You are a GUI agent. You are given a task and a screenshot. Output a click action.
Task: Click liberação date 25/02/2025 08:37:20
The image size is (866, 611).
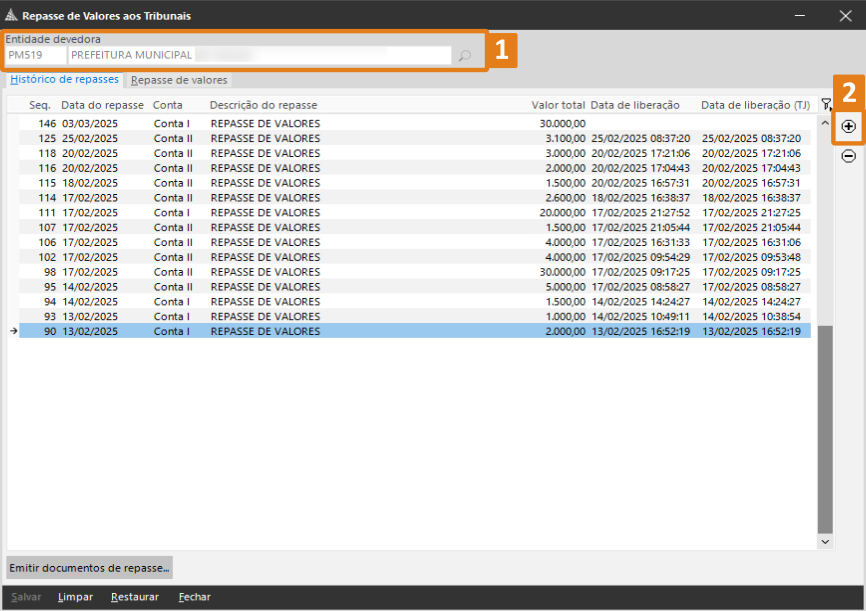tap(641, 138)
